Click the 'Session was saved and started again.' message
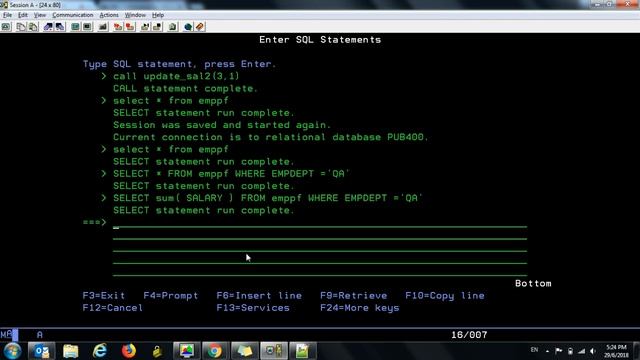Screen dimensions: 640x360 222,125
